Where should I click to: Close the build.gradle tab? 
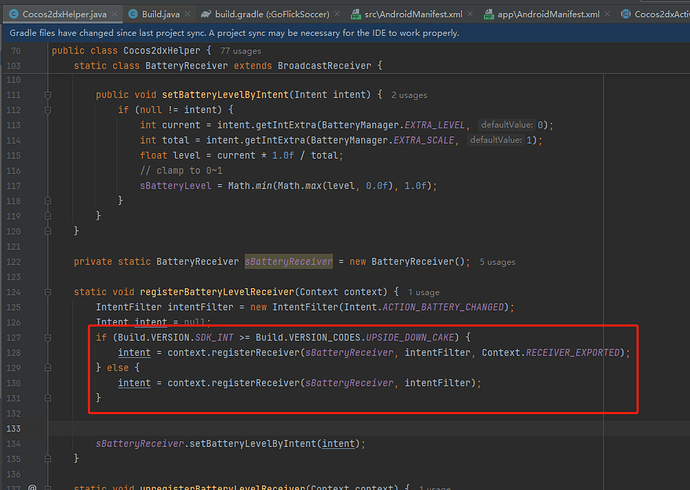coord(337,15)
